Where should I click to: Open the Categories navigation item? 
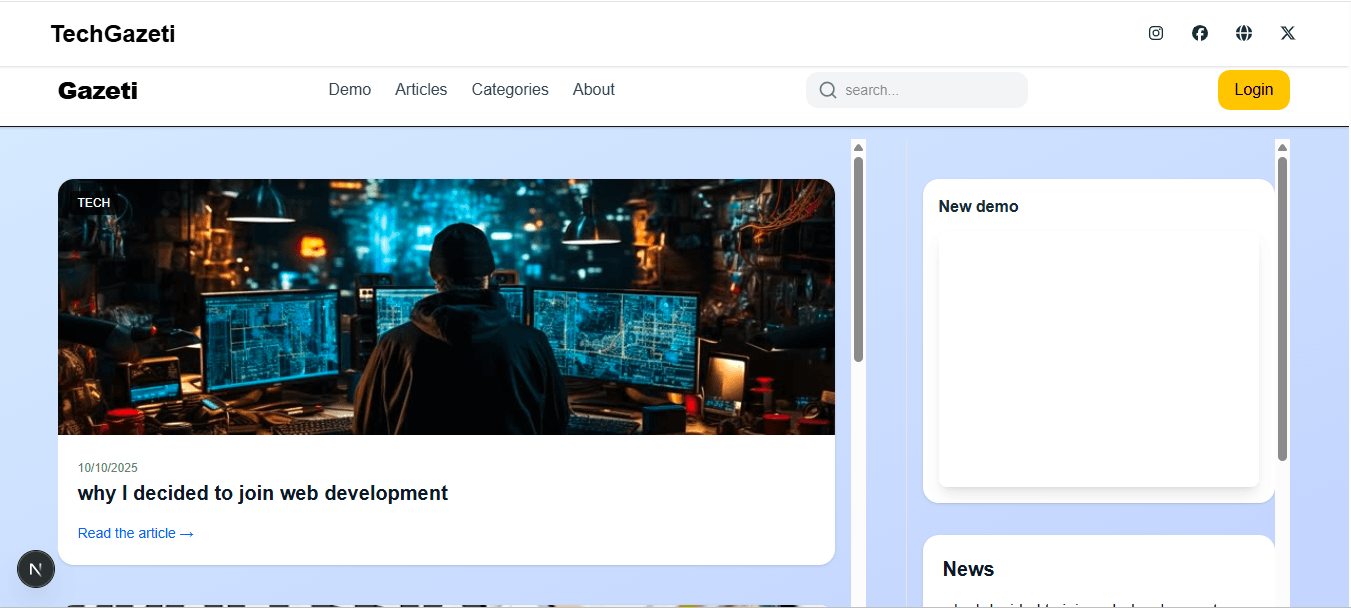[x=510, y=89]
